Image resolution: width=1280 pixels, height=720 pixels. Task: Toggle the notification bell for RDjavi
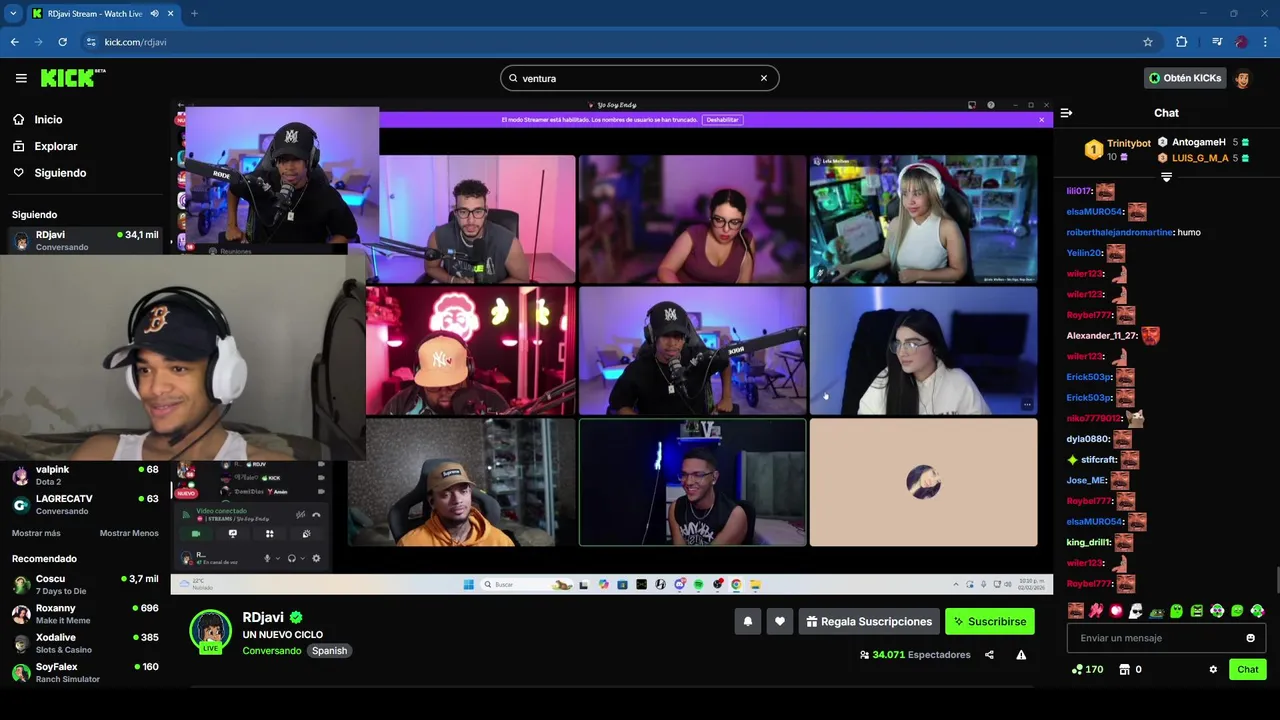pyautogui.click(x=748, y=621)
